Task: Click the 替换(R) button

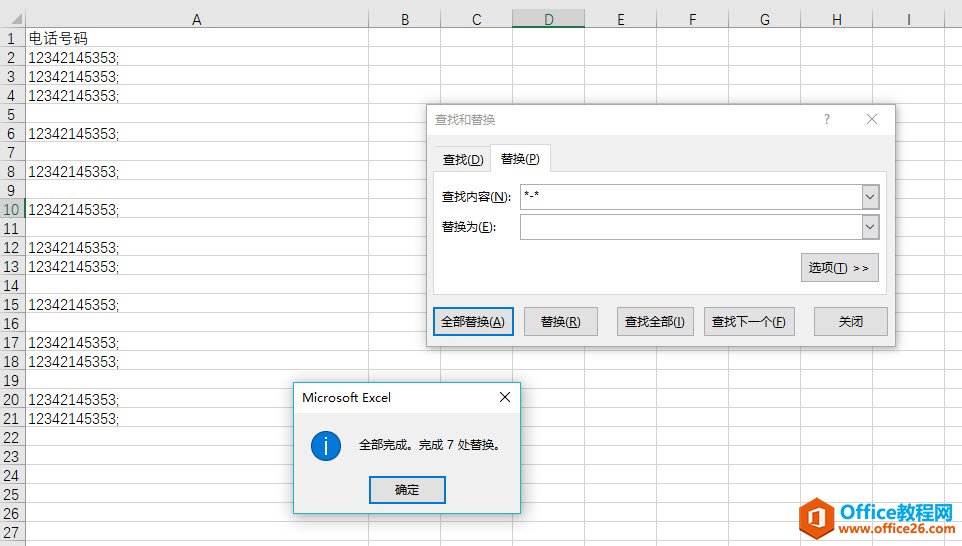Action: 560,322
